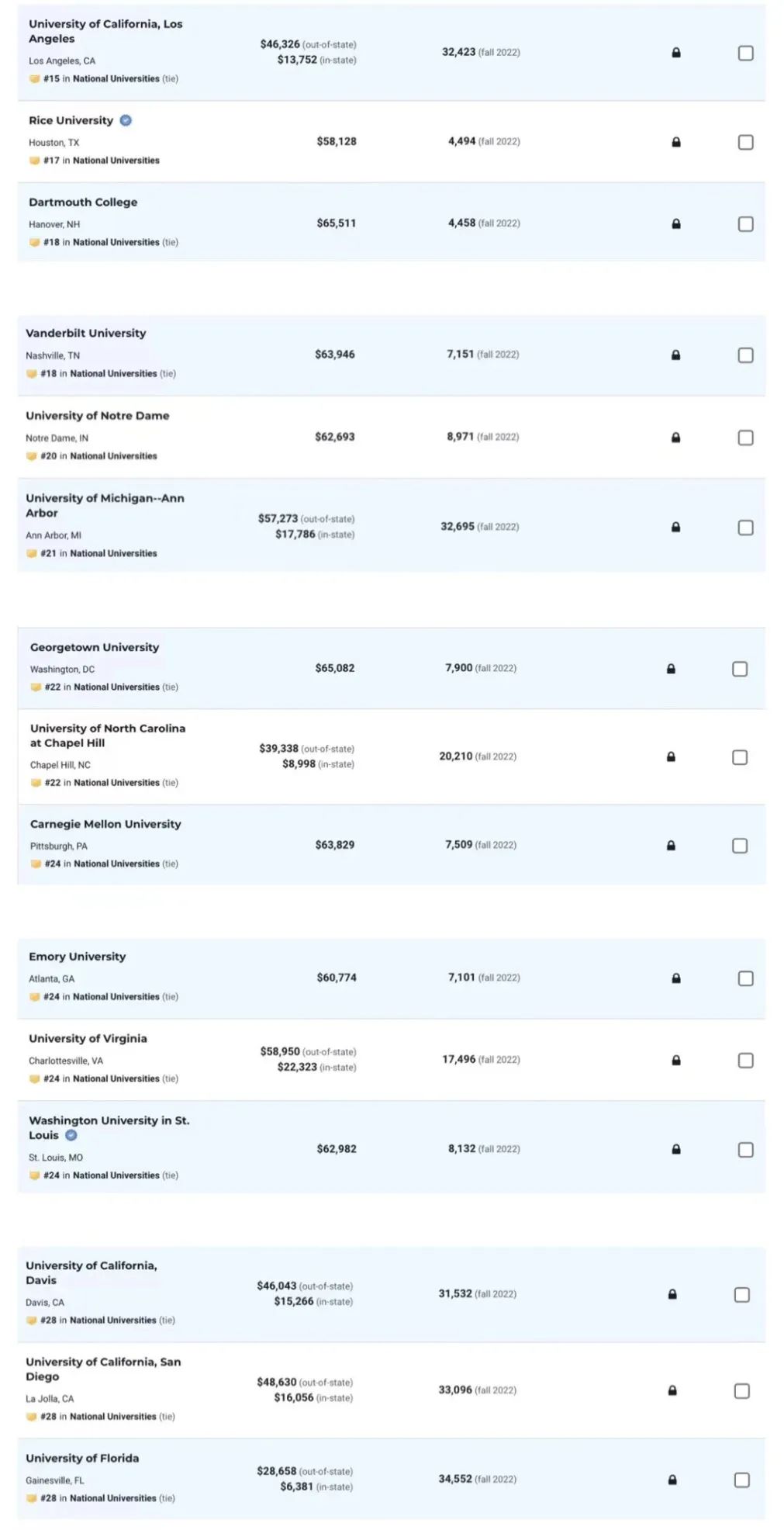
Task: Open University of Florida school name link
Action: point(82,1458)
